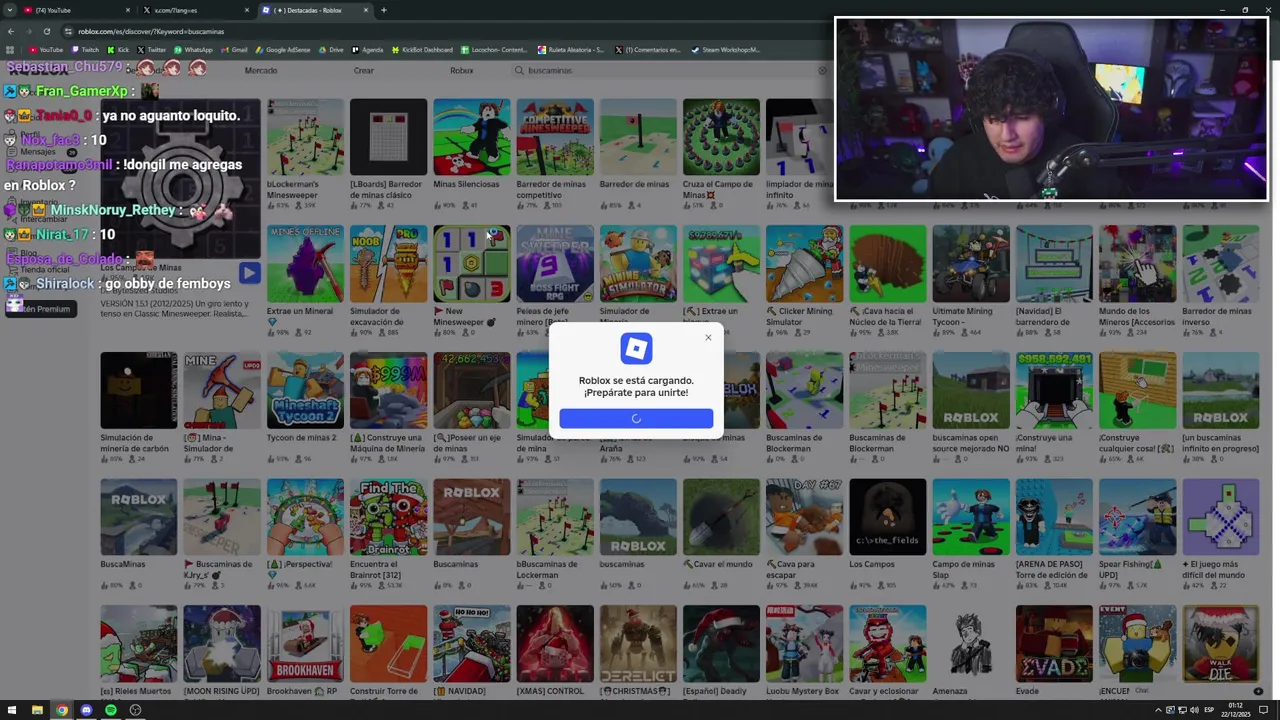
Task: Open the Twitch bookmark
Action: (85, 49)
